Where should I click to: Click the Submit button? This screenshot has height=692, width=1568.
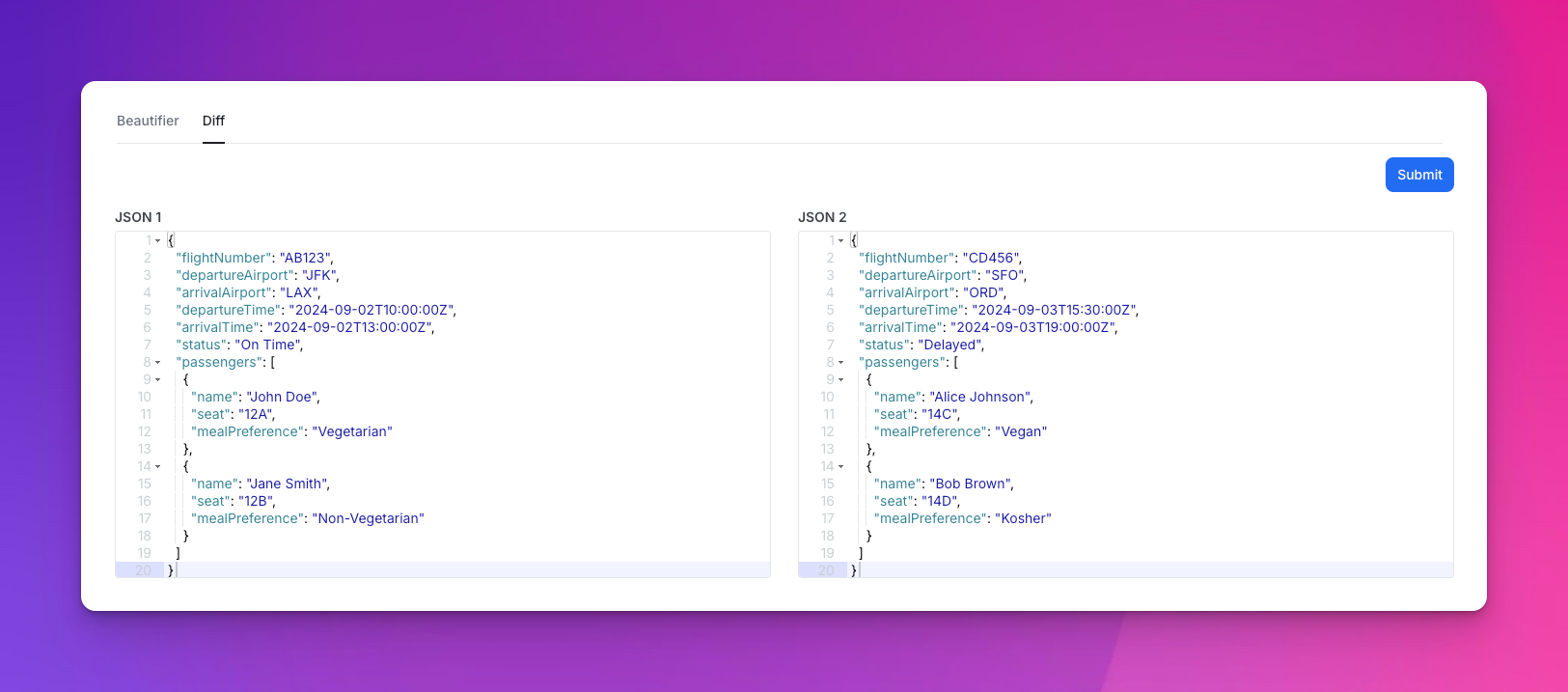pyautogui.click(x=1419, y=175)
